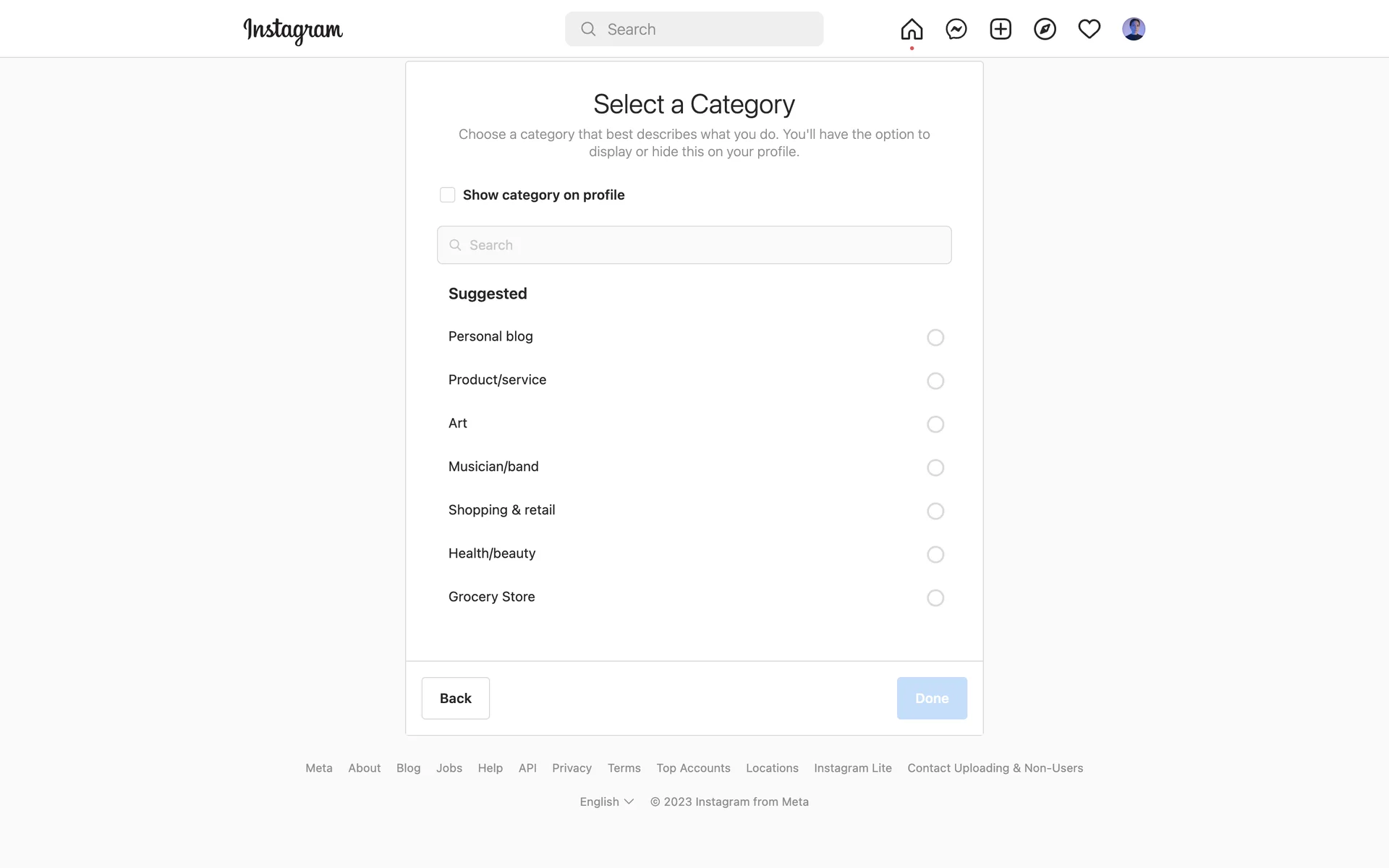The height and width of the screenshot is (868, 1389).
Task: Open the Top Accounts footer link
Action: (x=693, y=768)
